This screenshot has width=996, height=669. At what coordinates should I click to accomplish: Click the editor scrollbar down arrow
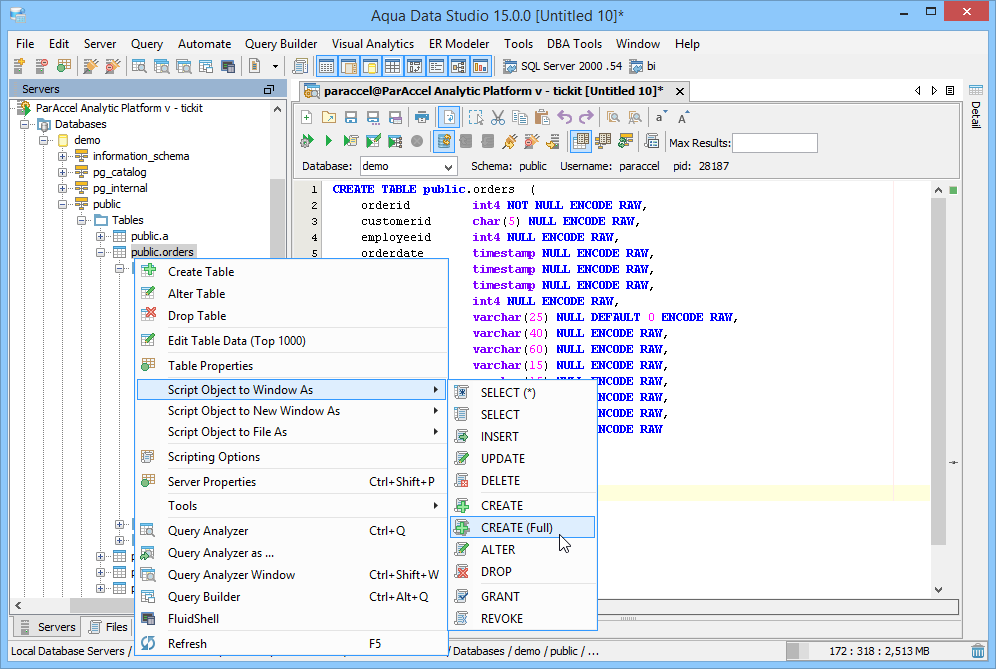938,590
